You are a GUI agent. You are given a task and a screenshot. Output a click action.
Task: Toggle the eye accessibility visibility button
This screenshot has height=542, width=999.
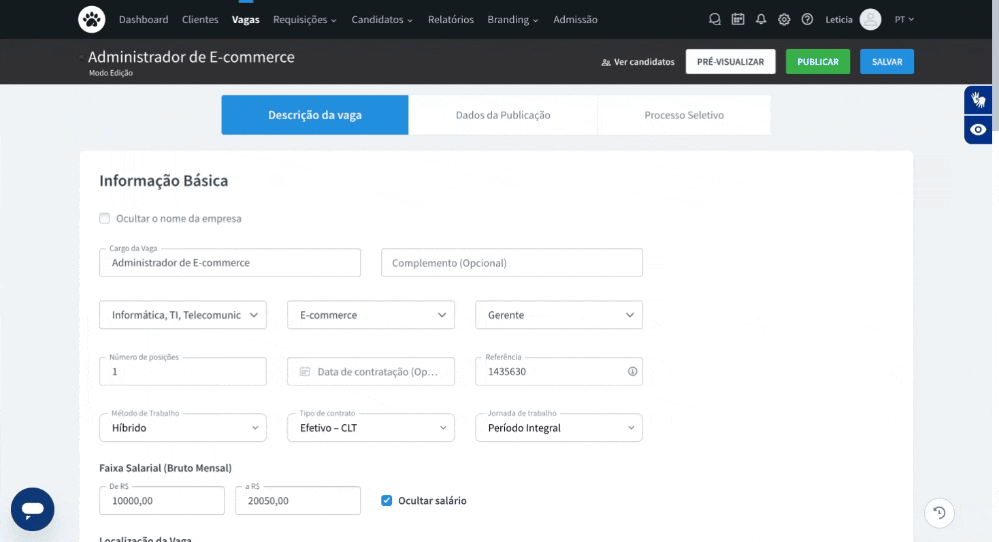(x=978, y=130)
